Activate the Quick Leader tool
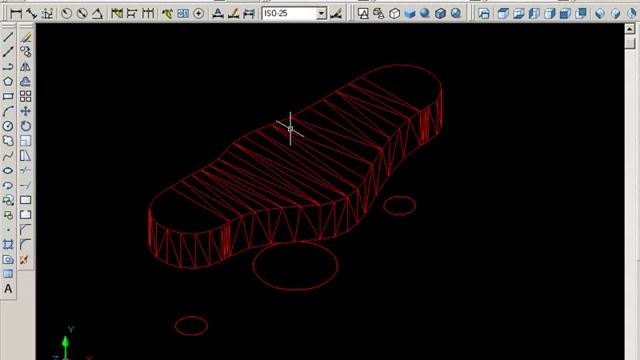The image size is (640, 360). 167,13
